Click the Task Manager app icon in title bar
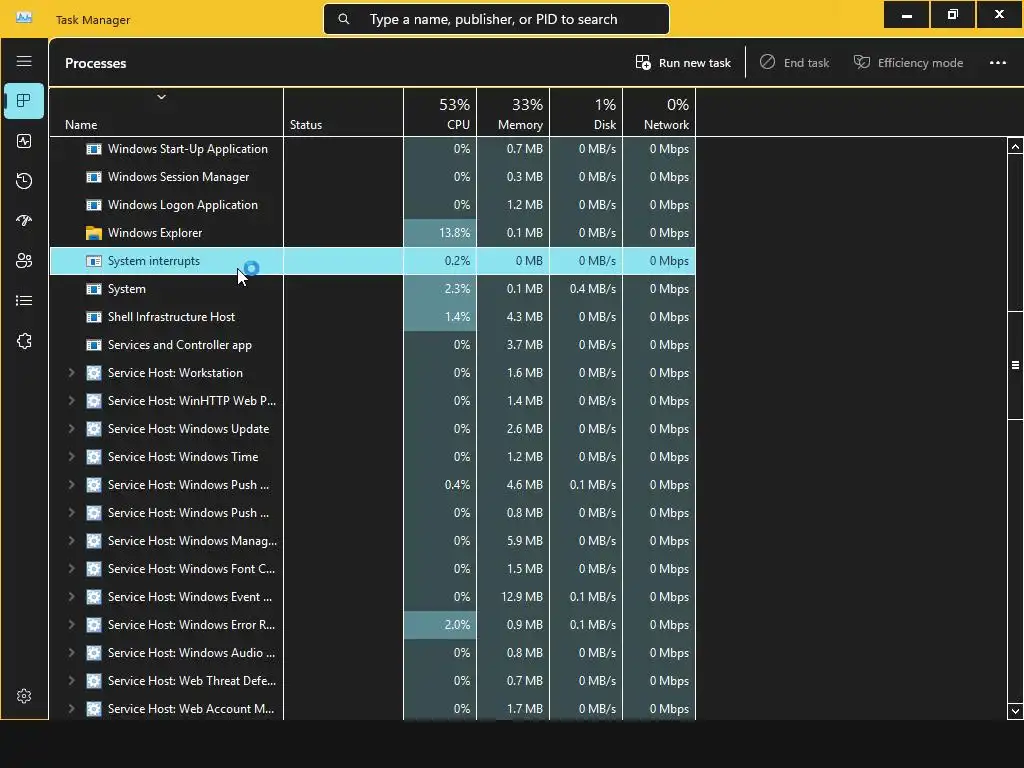The height and width of the screenshot is (768, 1024). point(24,18)
